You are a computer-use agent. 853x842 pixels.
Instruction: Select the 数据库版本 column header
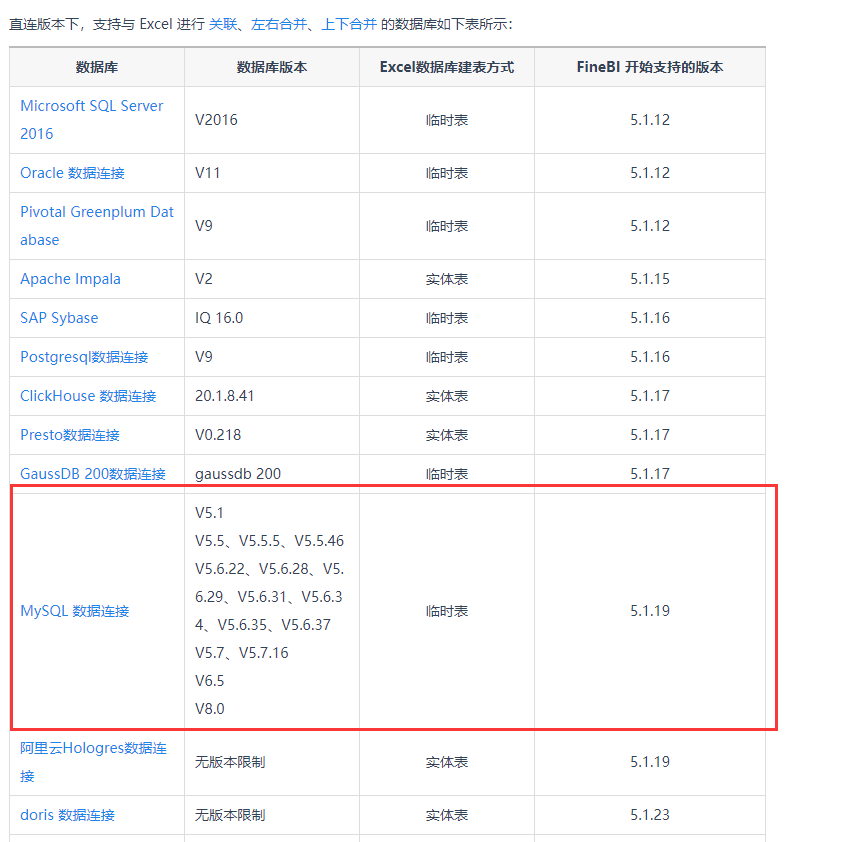coord(271,67)
